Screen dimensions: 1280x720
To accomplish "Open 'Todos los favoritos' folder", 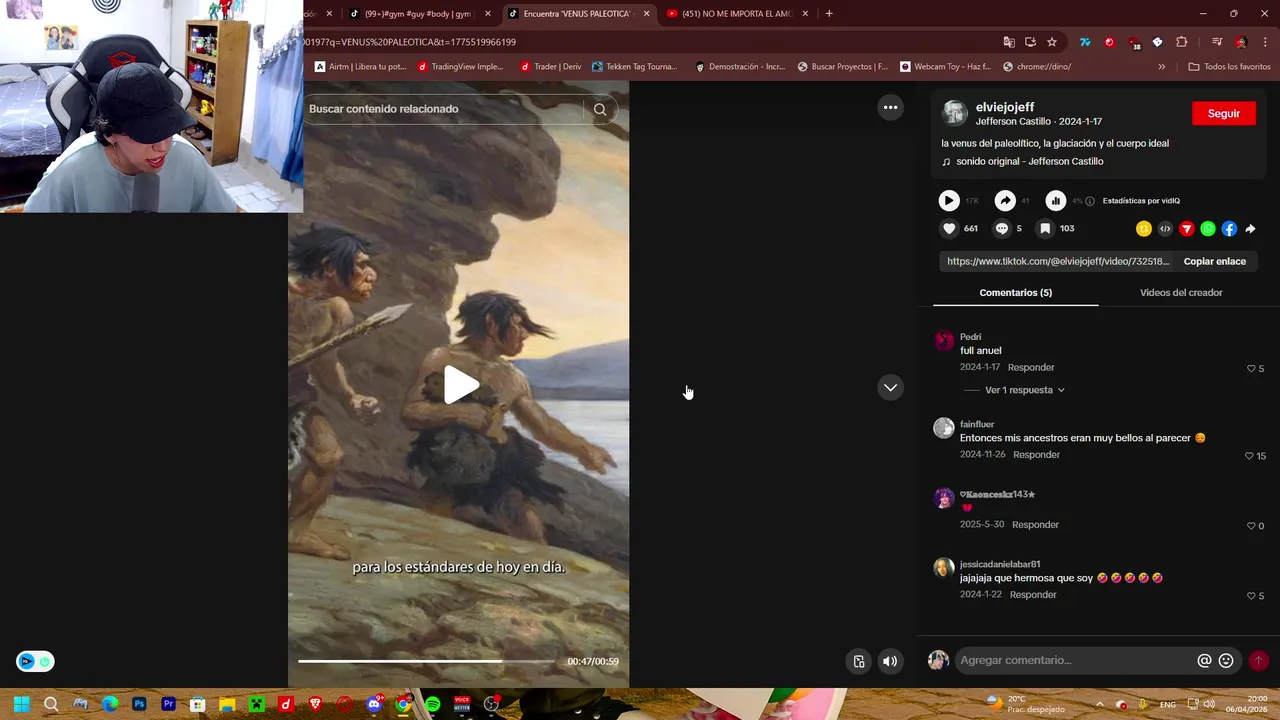I will click(x=1229, y=67).
